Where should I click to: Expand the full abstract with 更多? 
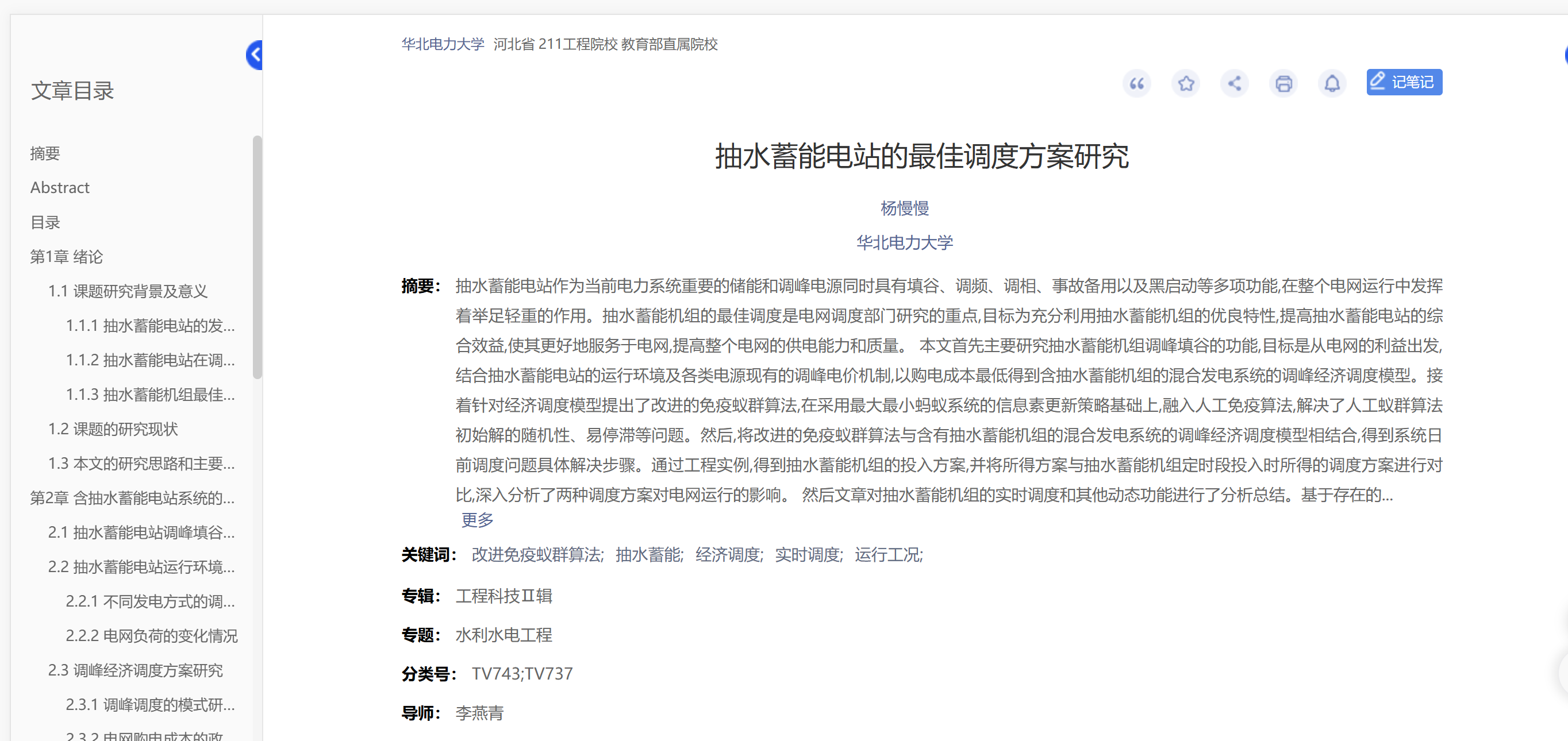[x=476, y=520]
